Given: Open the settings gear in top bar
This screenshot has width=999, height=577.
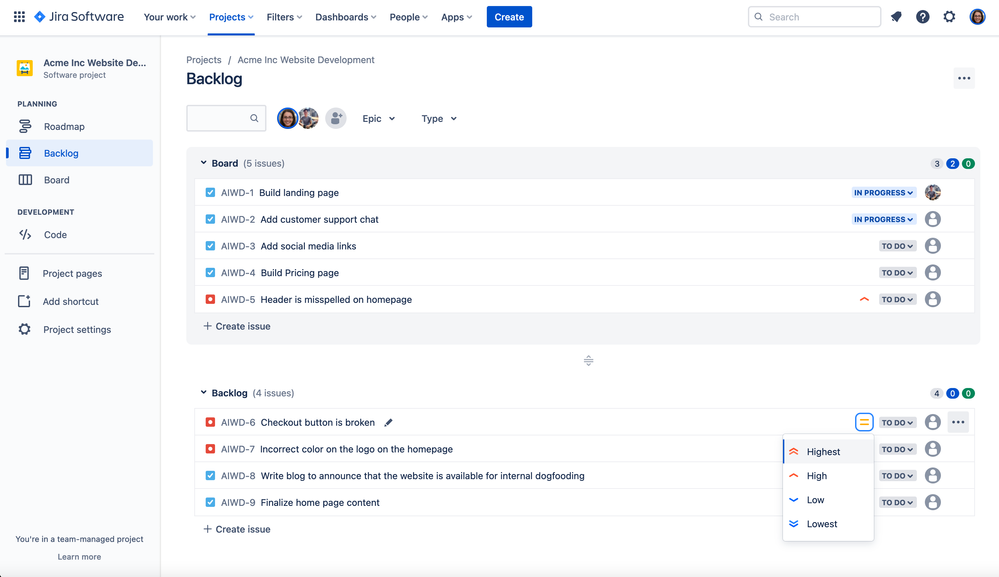Looking at the screenshot, I should point(949,17).
